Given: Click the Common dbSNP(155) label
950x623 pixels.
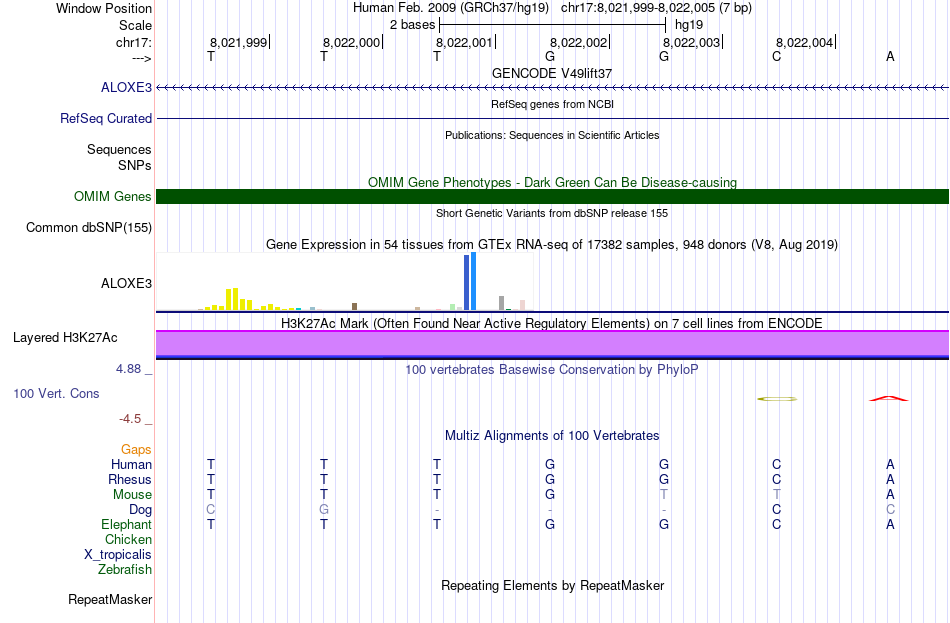Looking at the screenshot, I should tap(88, 227).
